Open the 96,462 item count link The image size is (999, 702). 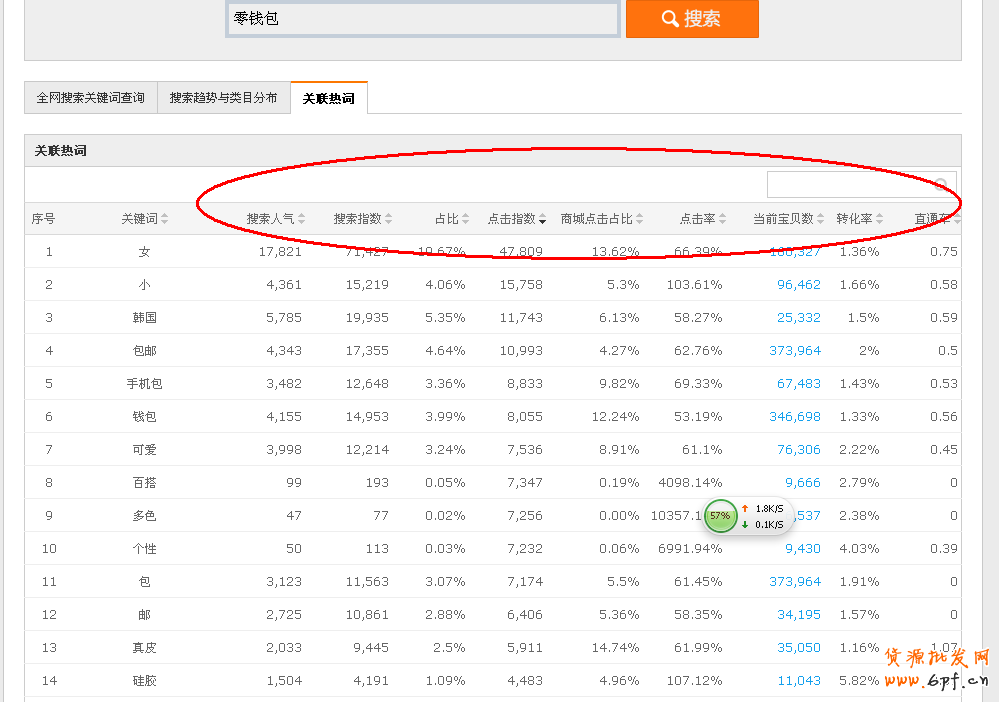tap(798, 285)
